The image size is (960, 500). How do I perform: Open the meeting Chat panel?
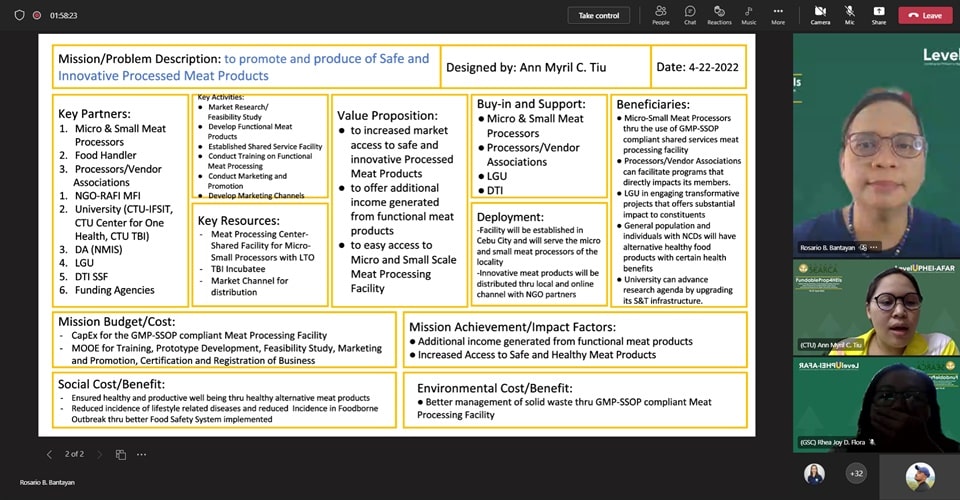click(690, 14)
